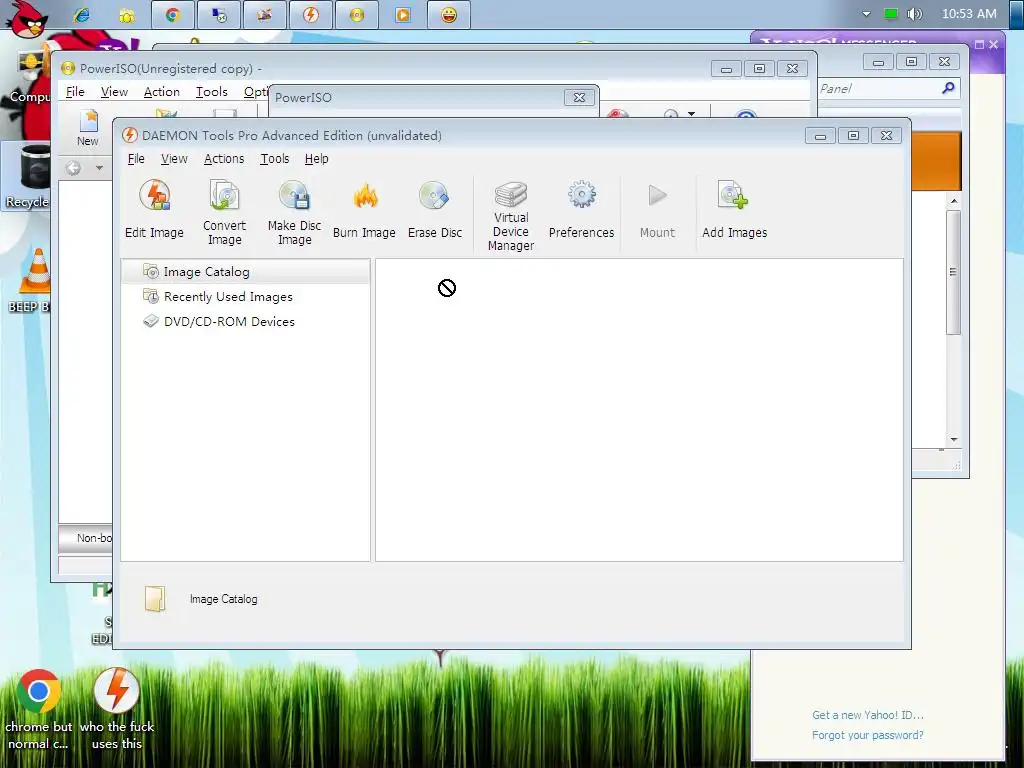Open the chrome but normal desktop shortcut
Image resolution: width=1024 pixels, height=768 pixels.
(38, 709)
